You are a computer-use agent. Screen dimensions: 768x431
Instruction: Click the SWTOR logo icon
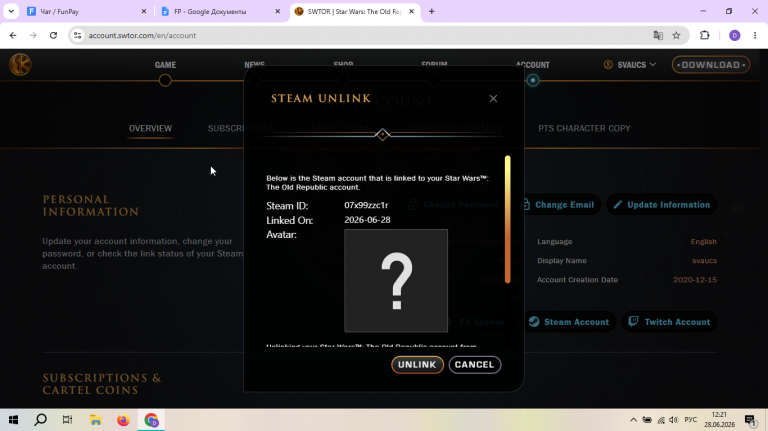pyautogui.click(x=20, y=65)
